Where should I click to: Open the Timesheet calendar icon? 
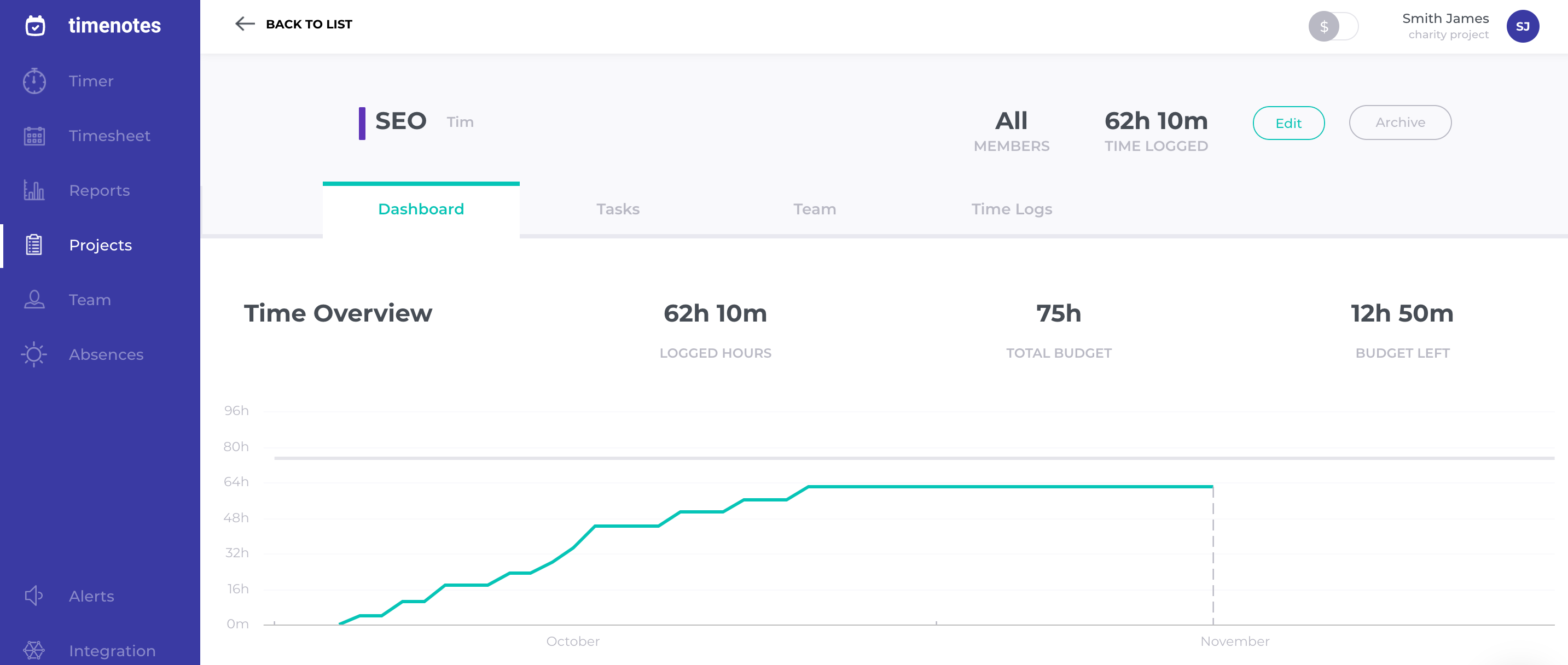(x=34, y=136)
